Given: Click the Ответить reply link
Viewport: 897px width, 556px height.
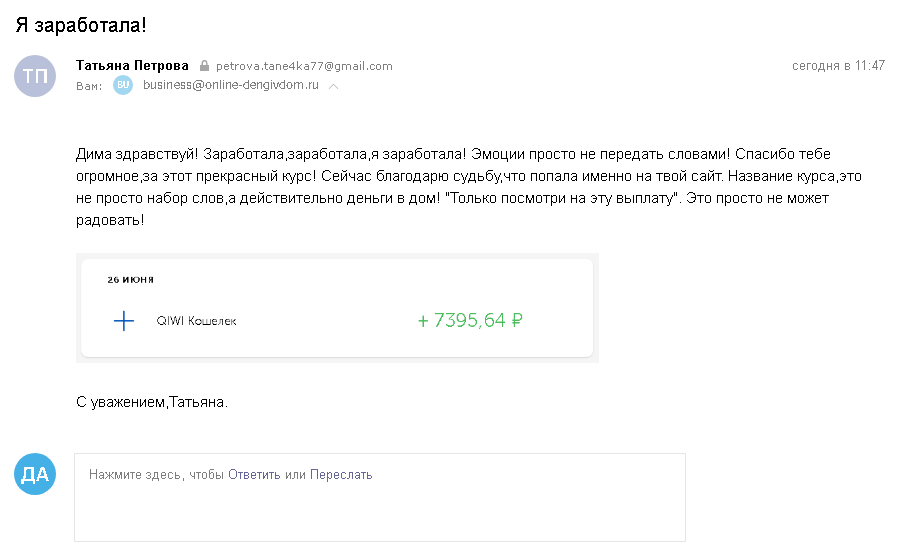Looking at the screenshot, I should (x=254, y=475).
